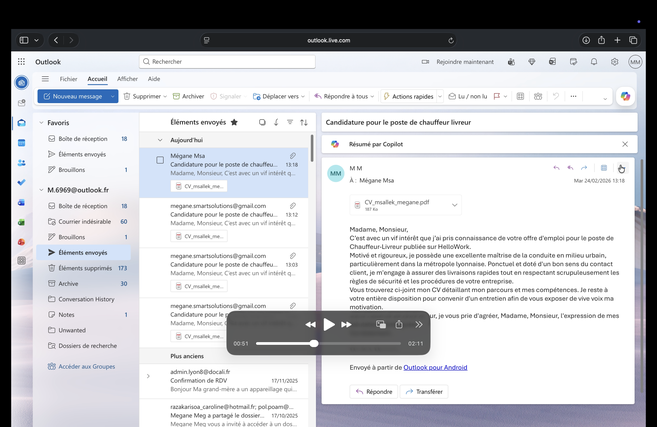This screenshot has width=657, height=427.
Task: Click the reply-all arrow in the email header
Action: 570,168
